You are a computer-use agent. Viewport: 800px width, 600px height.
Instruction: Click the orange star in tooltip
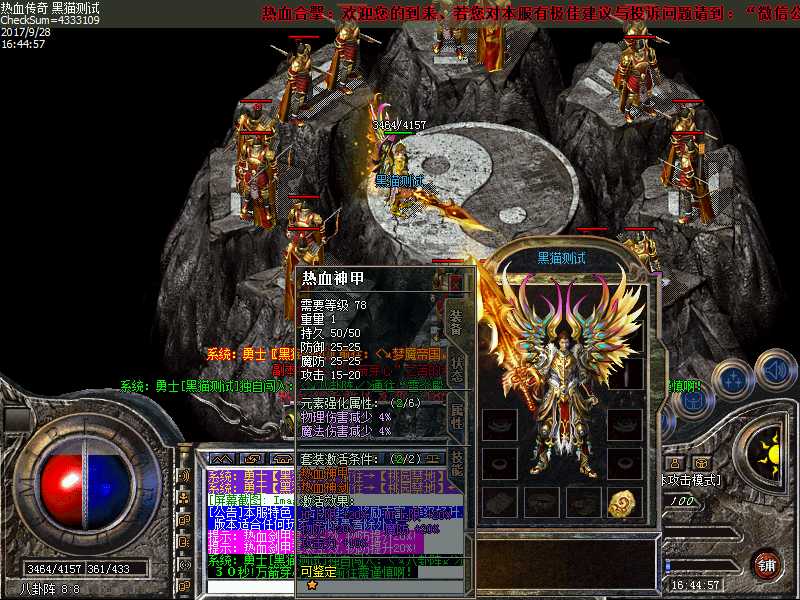click(x=312, y=586)
